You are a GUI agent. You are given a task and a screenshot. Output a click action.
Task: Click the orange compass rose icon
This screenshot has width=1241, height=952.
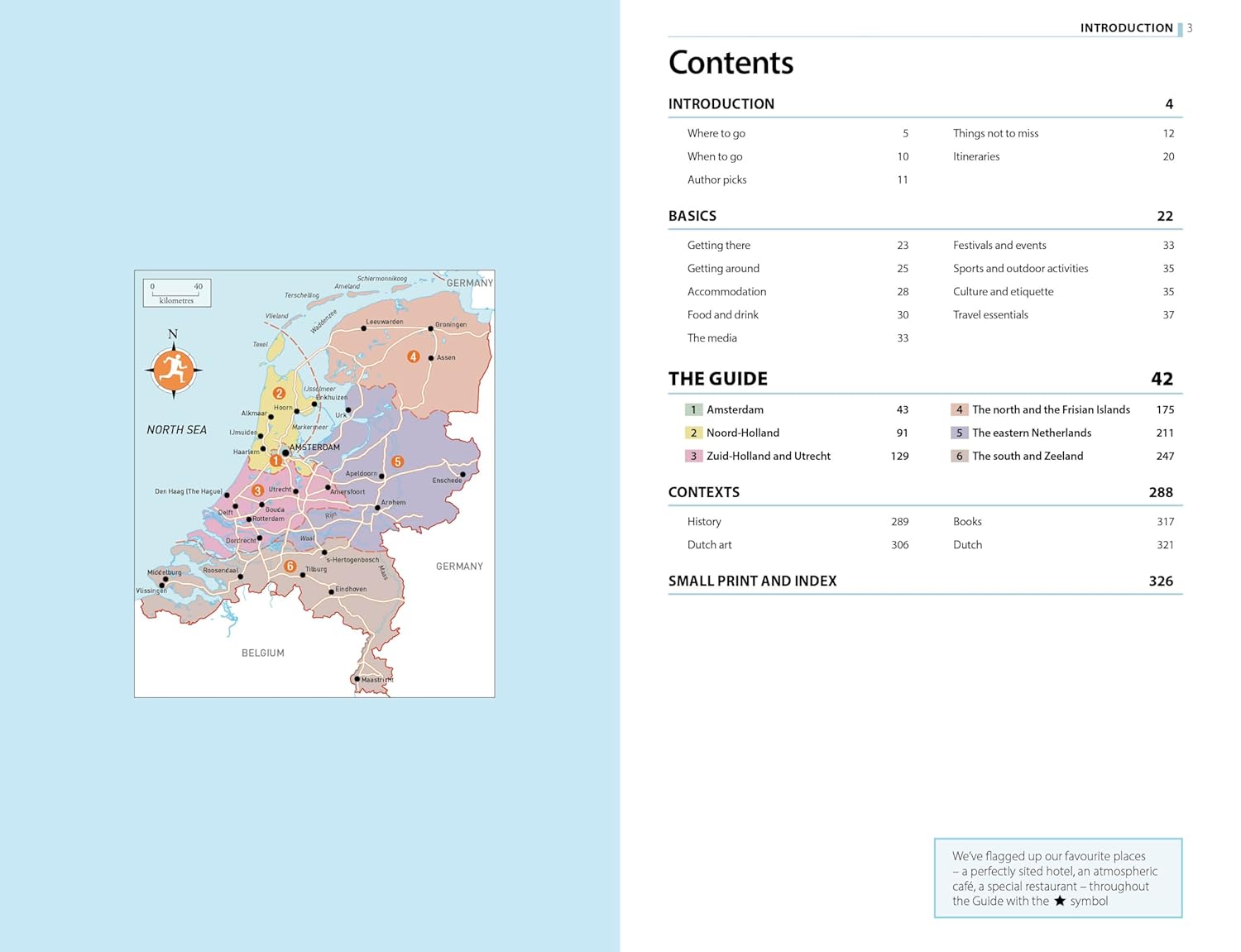pyautogui.click(x=173, y=370)
